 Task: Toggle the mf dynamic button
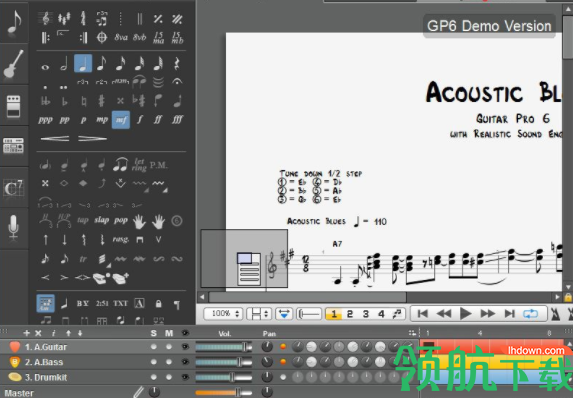pyautogui.click(x=121, y=120)
